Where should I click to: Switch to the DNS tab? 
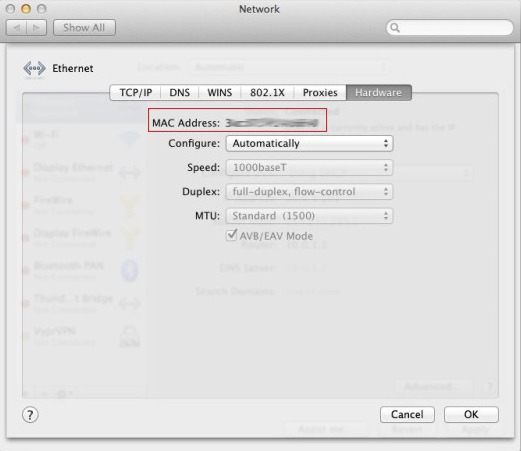[179, 93]
